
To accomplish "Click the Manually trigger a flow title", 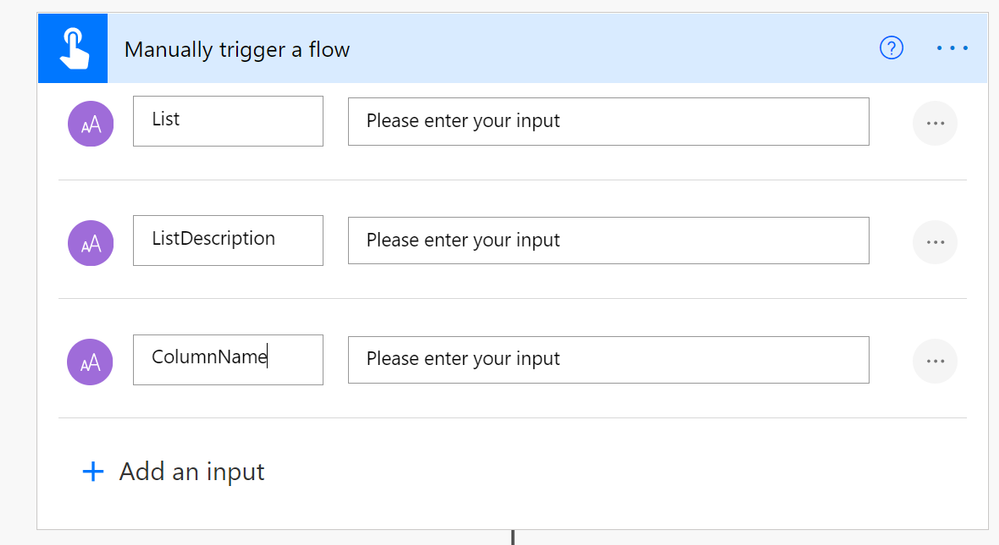I will [x=237, y=49].
